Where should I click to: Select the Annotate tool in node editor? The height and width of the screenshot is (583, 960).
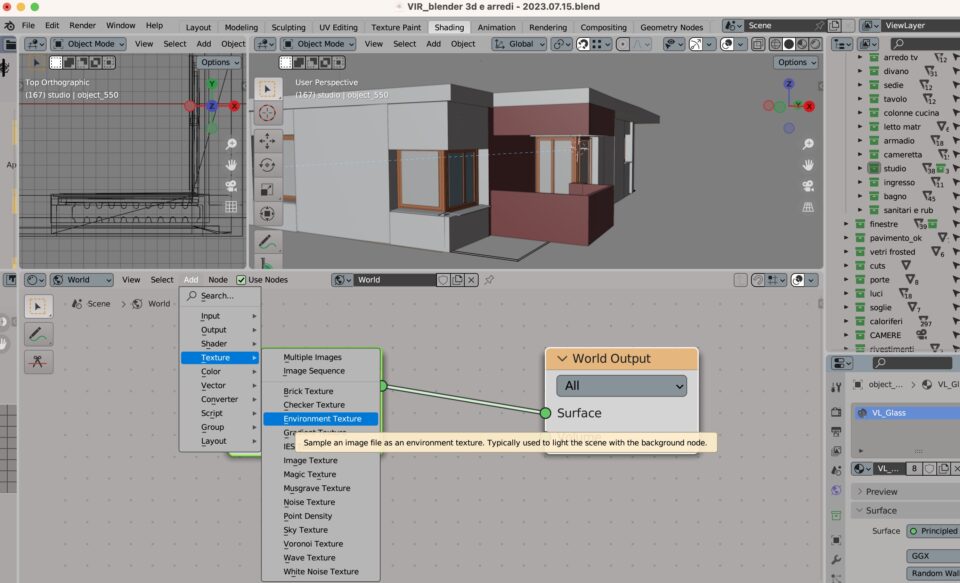coord(38,334)
